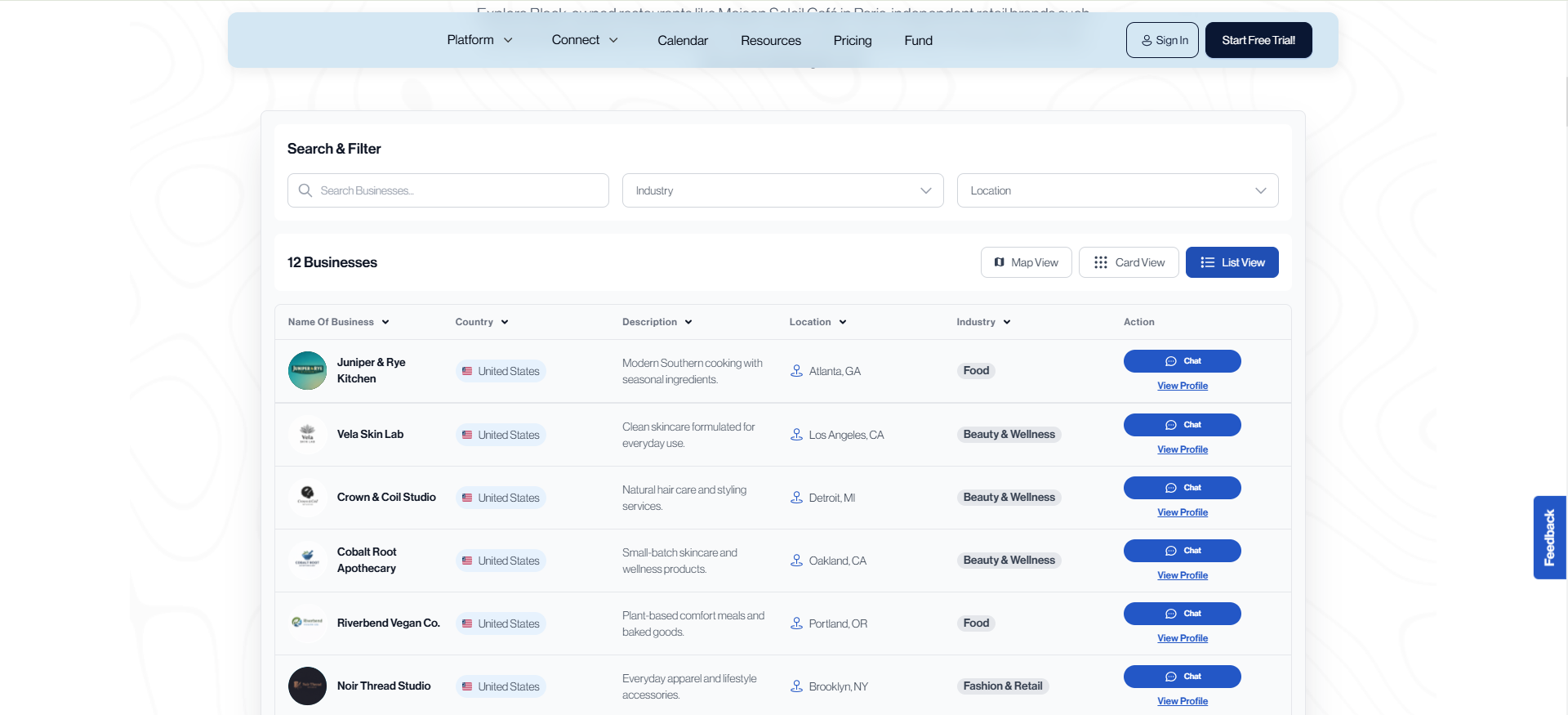
Task: Select List View
Action: pyautogui.click(x=1232, y=262)
